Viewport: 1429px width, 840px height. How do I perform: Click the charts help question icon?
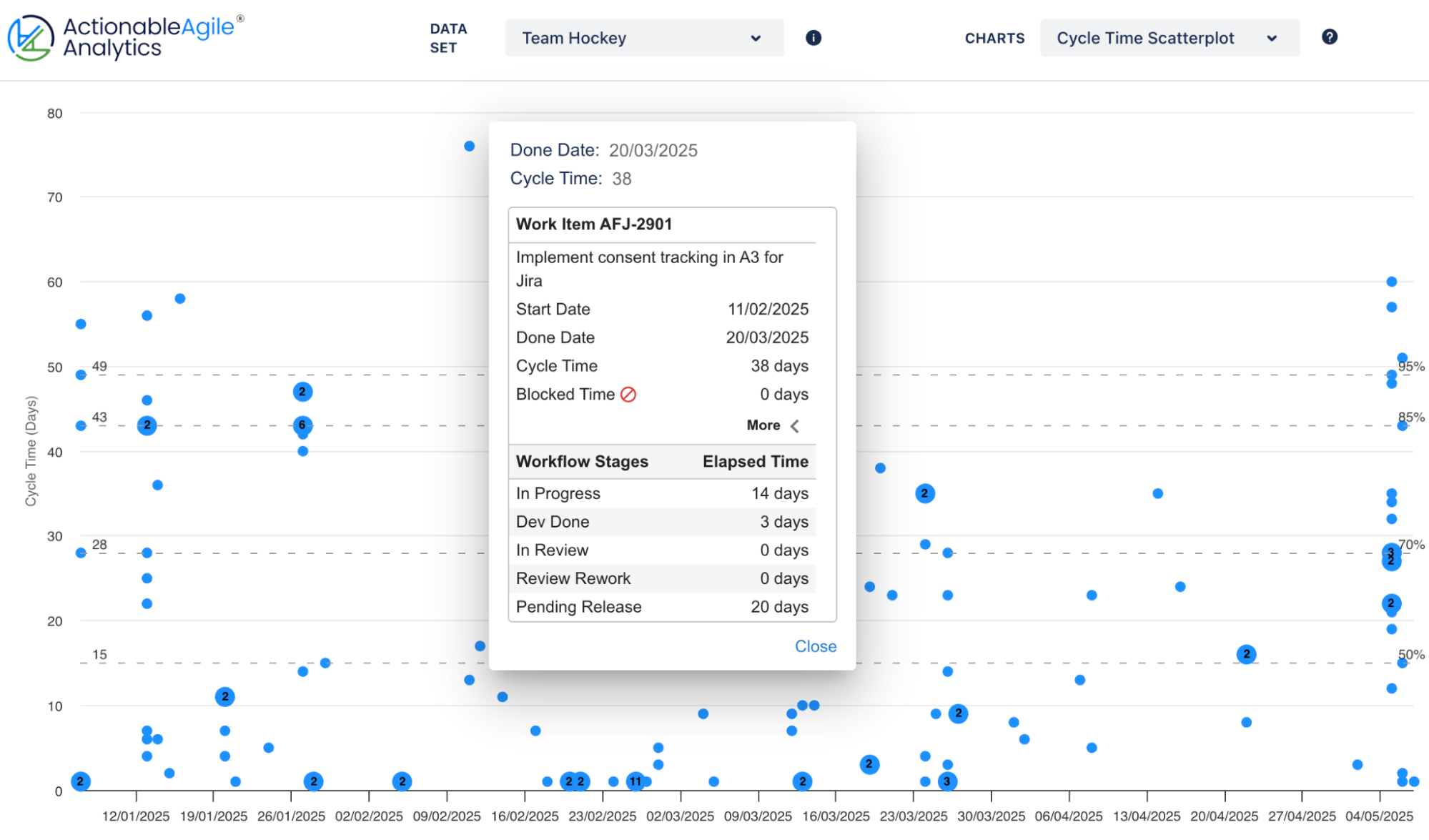coord(1329,37)
